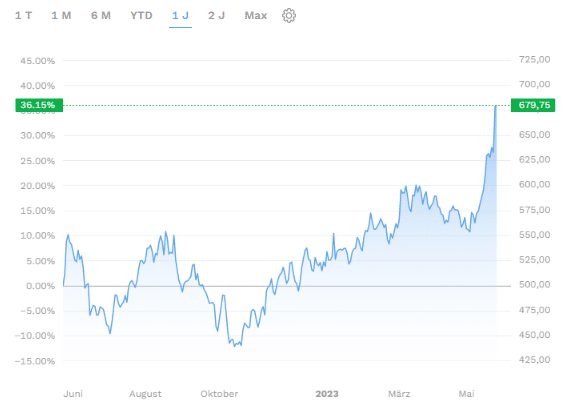The height and width of the screenshot is (419, 571).
Task: Click the Mai label on the time axis
Action: click(x=466, y=394)
